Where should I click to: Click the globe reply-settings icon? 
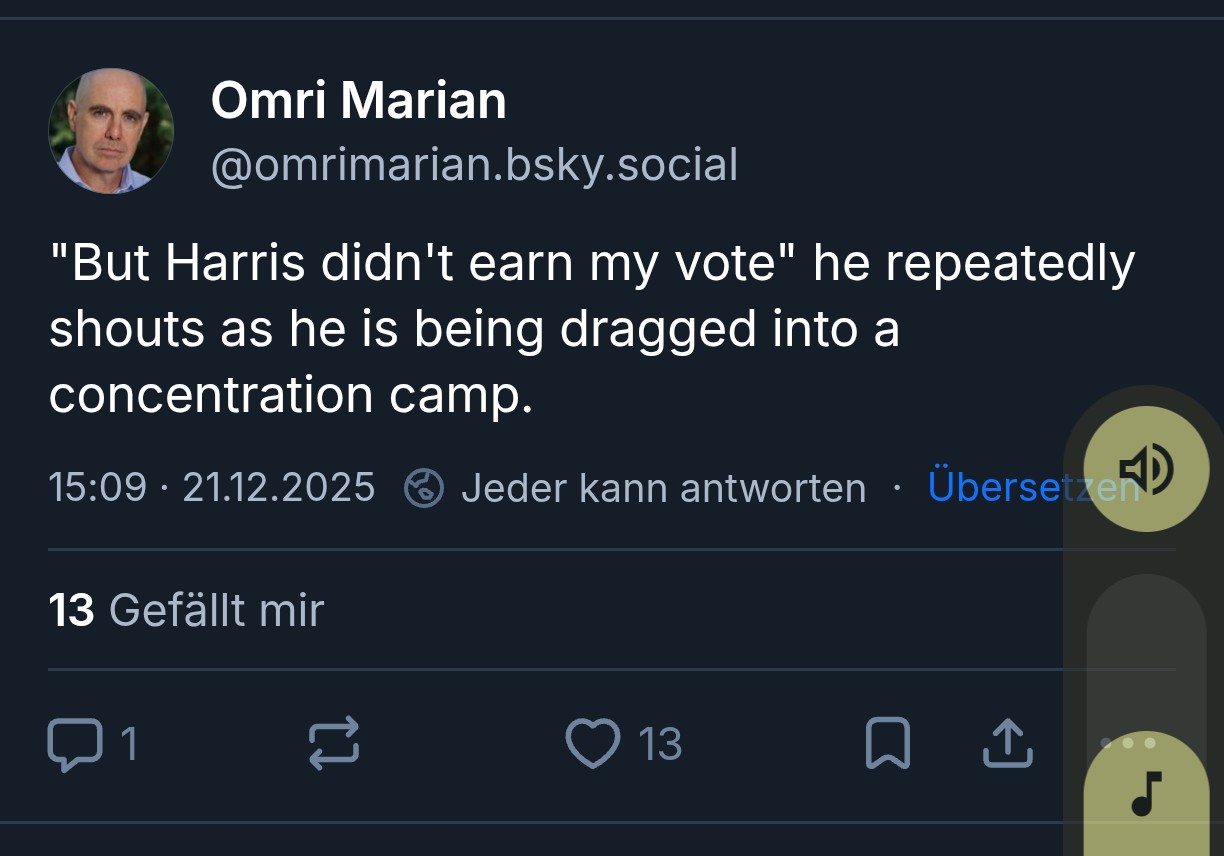click(423, 488)
